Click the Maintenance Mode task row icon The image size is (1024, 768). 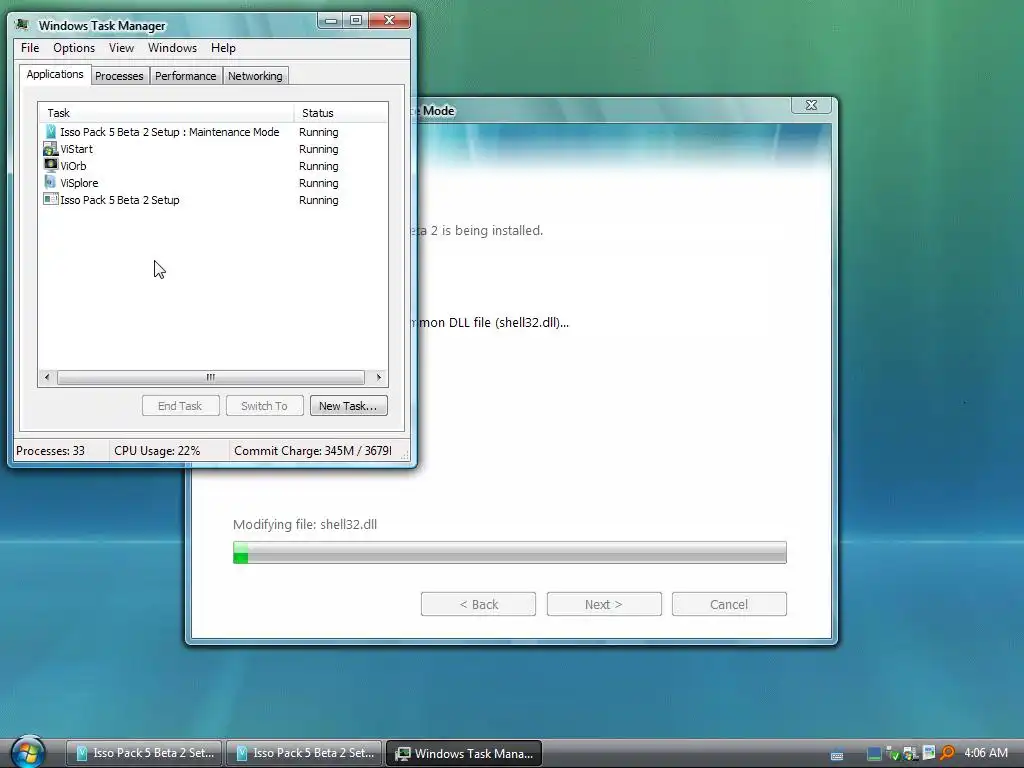pos(50,131)
